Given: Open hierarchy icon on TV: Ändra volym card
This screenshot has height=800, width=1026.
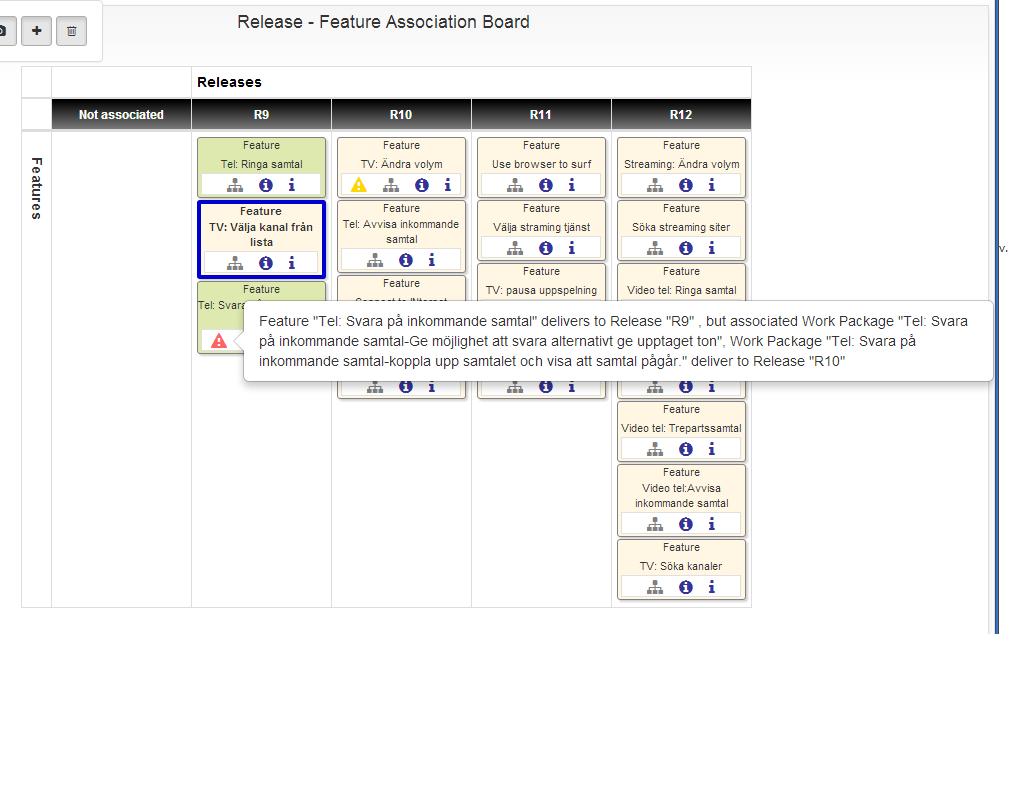Looking at the screenshot, I should point(391,185).
